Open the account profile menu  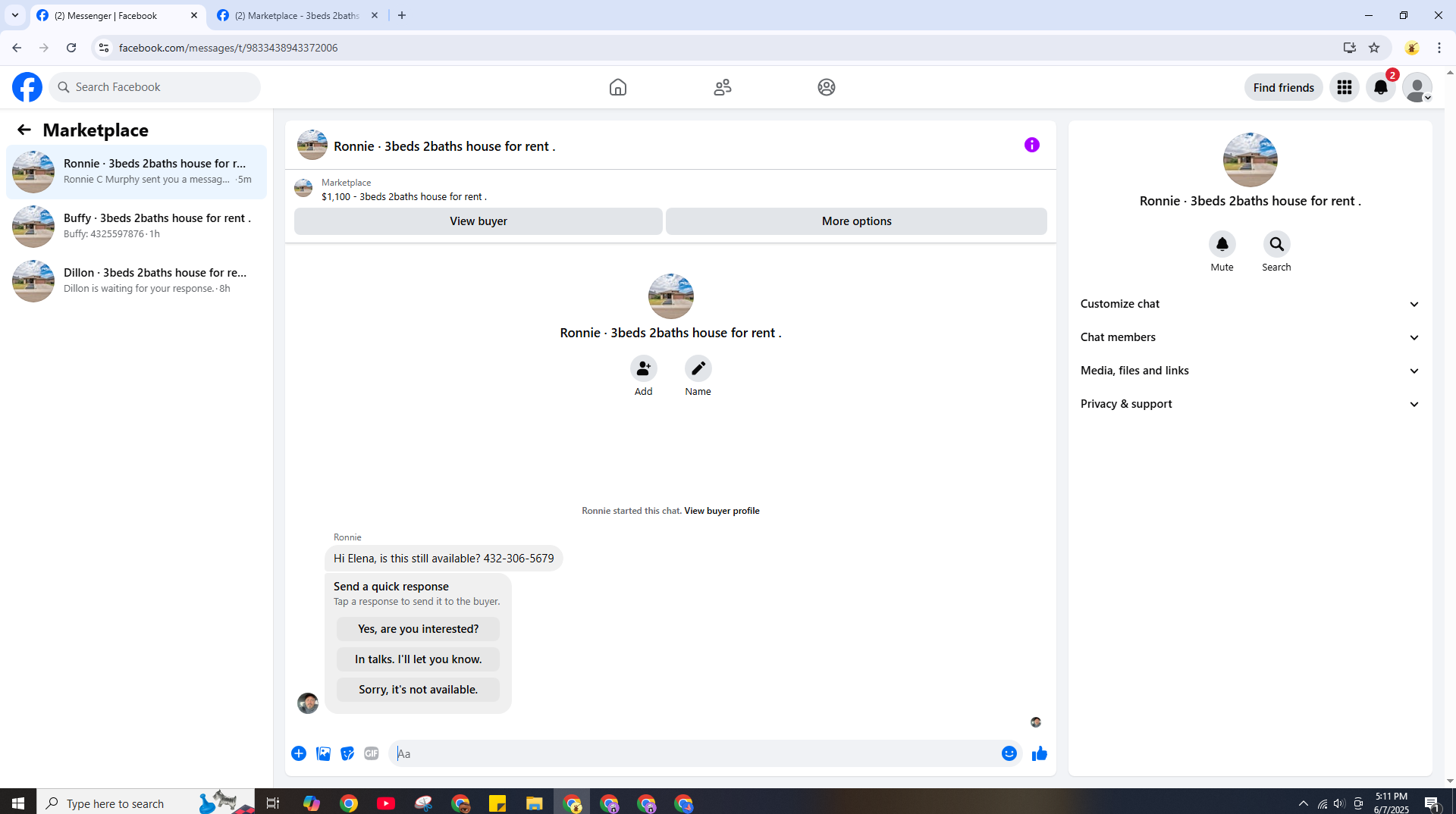tap(1417, 87)
